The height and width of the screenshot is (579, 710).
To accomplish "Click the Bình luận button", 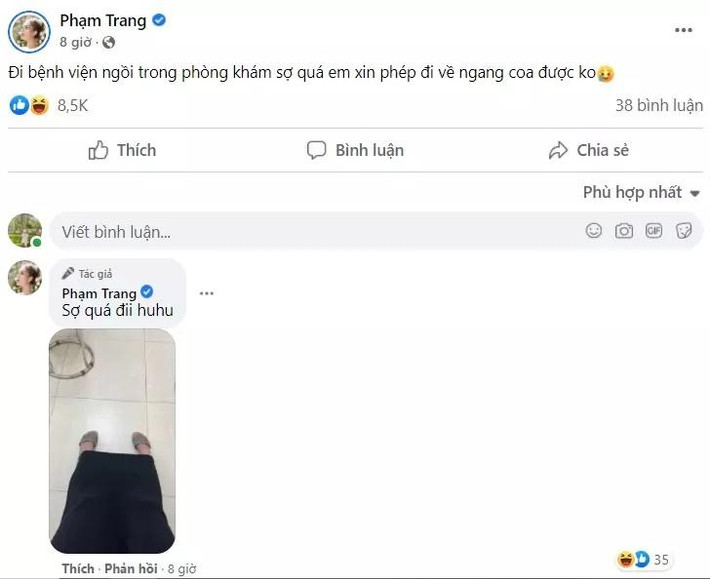I will pyautogui.click(x=355, y=150).
